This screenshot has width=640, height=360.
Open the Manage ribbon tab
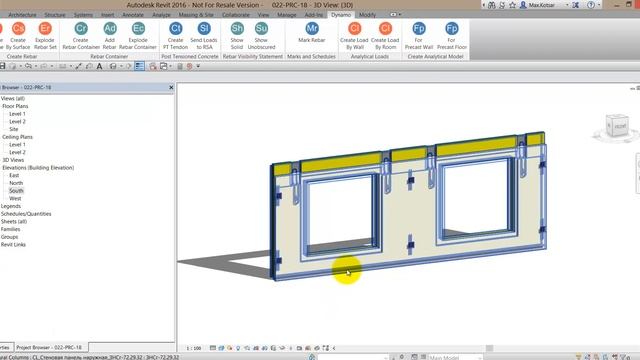[287, 15]
